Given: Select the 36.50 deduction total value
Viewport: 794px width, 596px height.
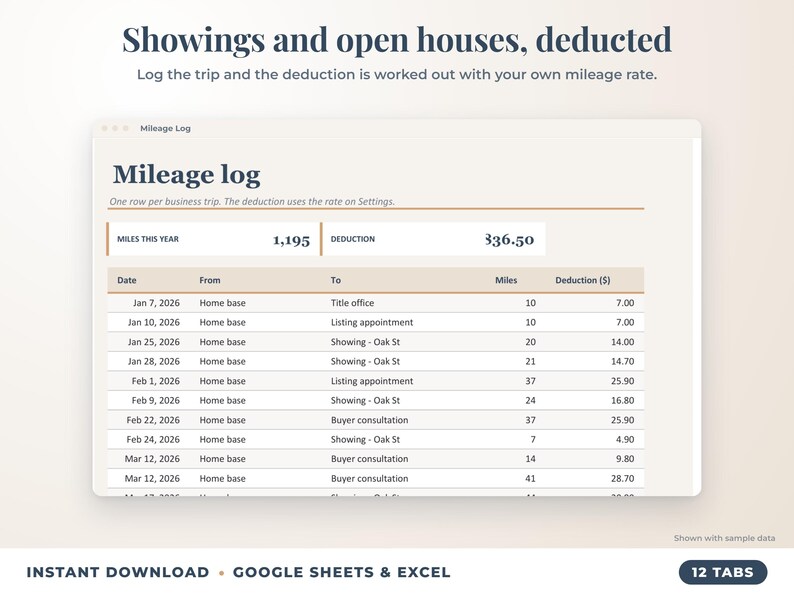Looking at the screenshot, I should pyautogui.click(x=509, y=240).
